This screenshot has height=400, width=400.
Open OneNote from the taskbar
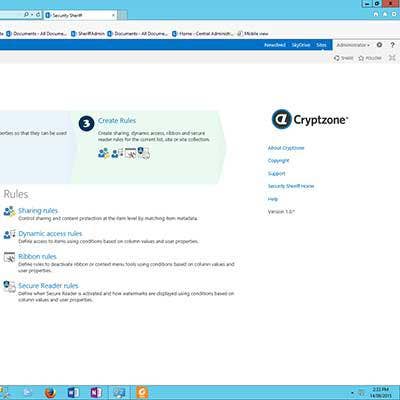pyautogui.click(x=96, y=393)
